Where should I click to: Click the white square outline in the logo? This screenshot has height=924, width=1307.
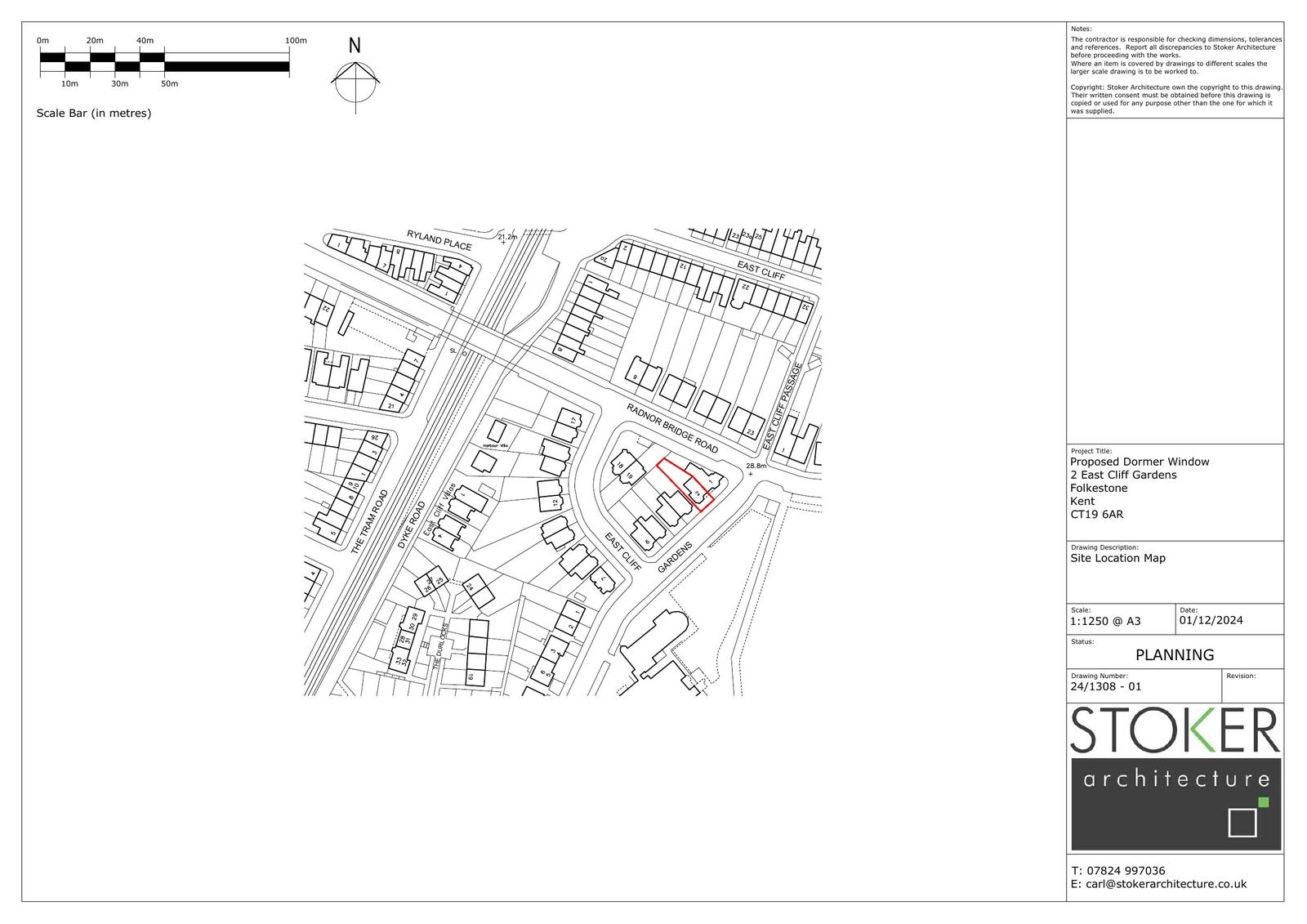pyautogui.click(x=1242, y=823)
